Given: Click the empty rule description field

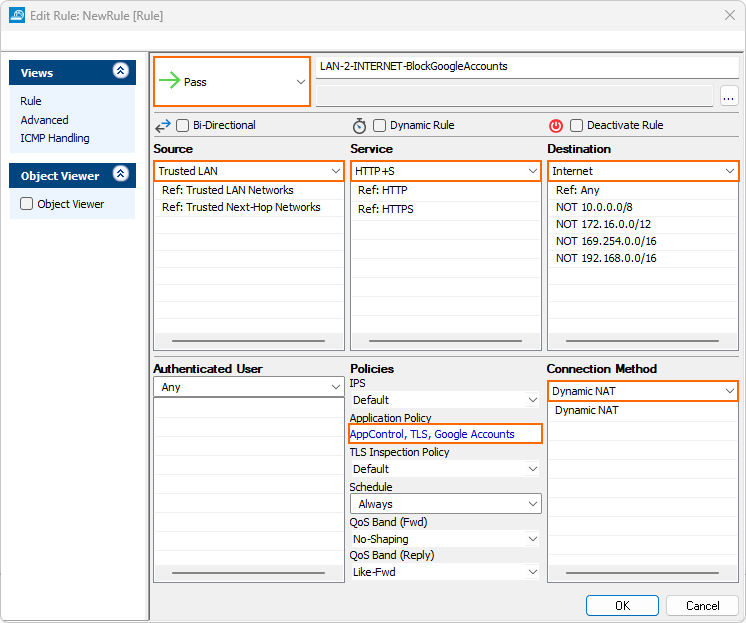Looking at the screenshot, I should click(515, 96).
